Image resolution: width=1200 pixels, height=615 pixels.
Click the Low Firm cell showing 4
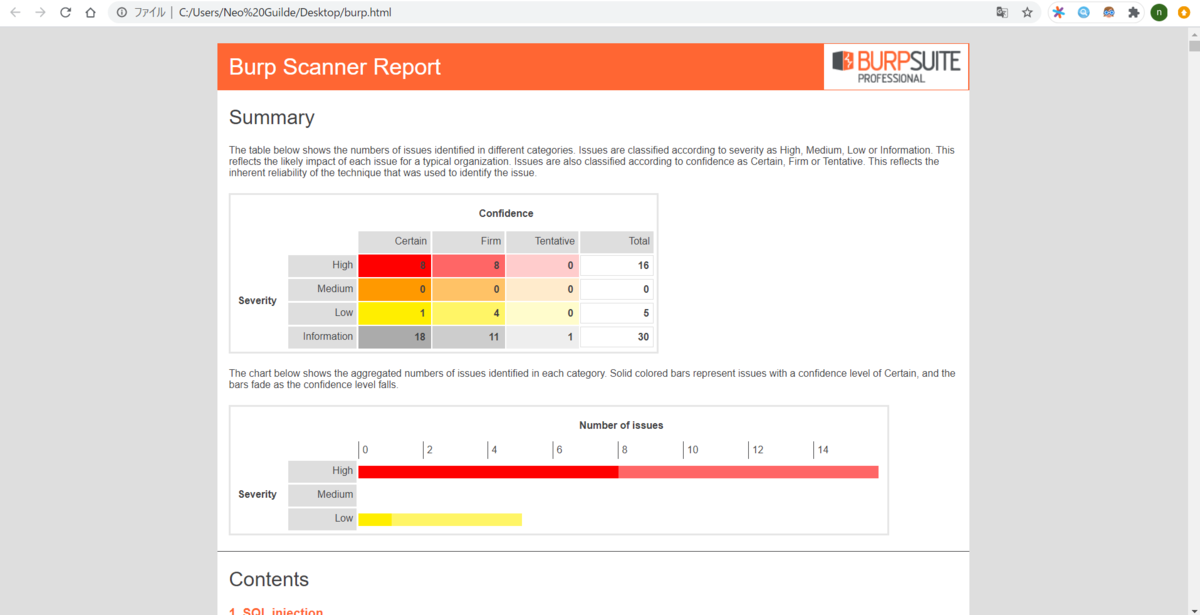point(469,313)
